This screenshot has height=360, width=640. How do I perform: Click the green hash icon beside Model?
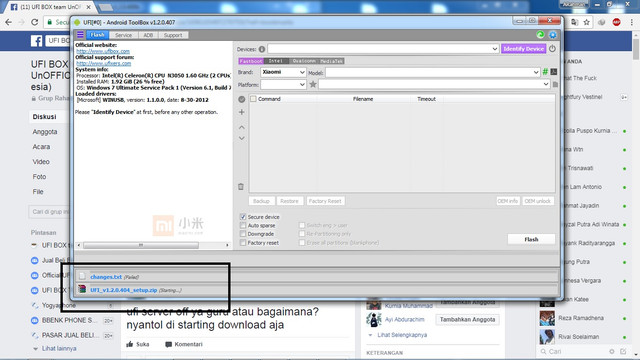545,72
